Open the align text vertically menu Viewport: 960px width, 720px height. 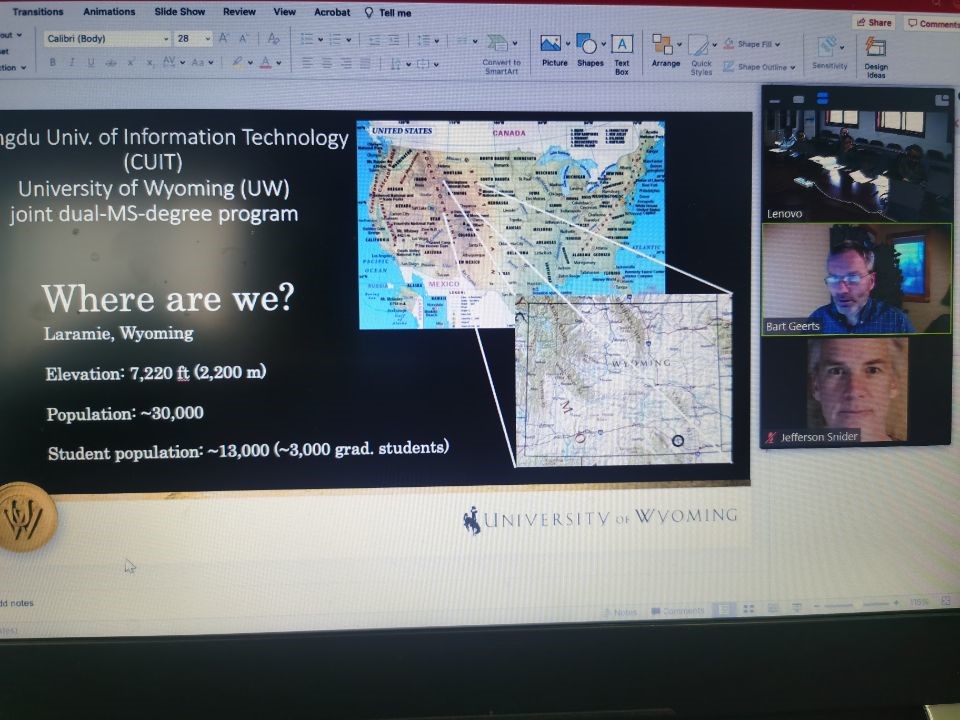(427, 64)
